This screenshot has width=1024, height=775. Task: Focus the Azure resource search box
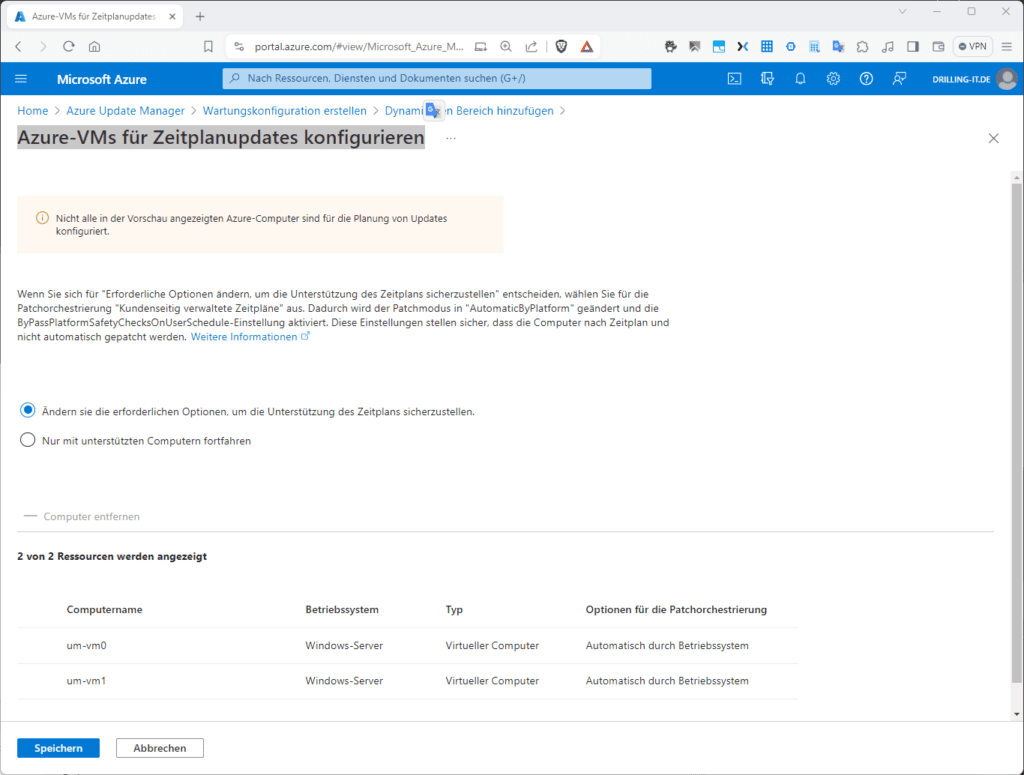click(437, 78)
